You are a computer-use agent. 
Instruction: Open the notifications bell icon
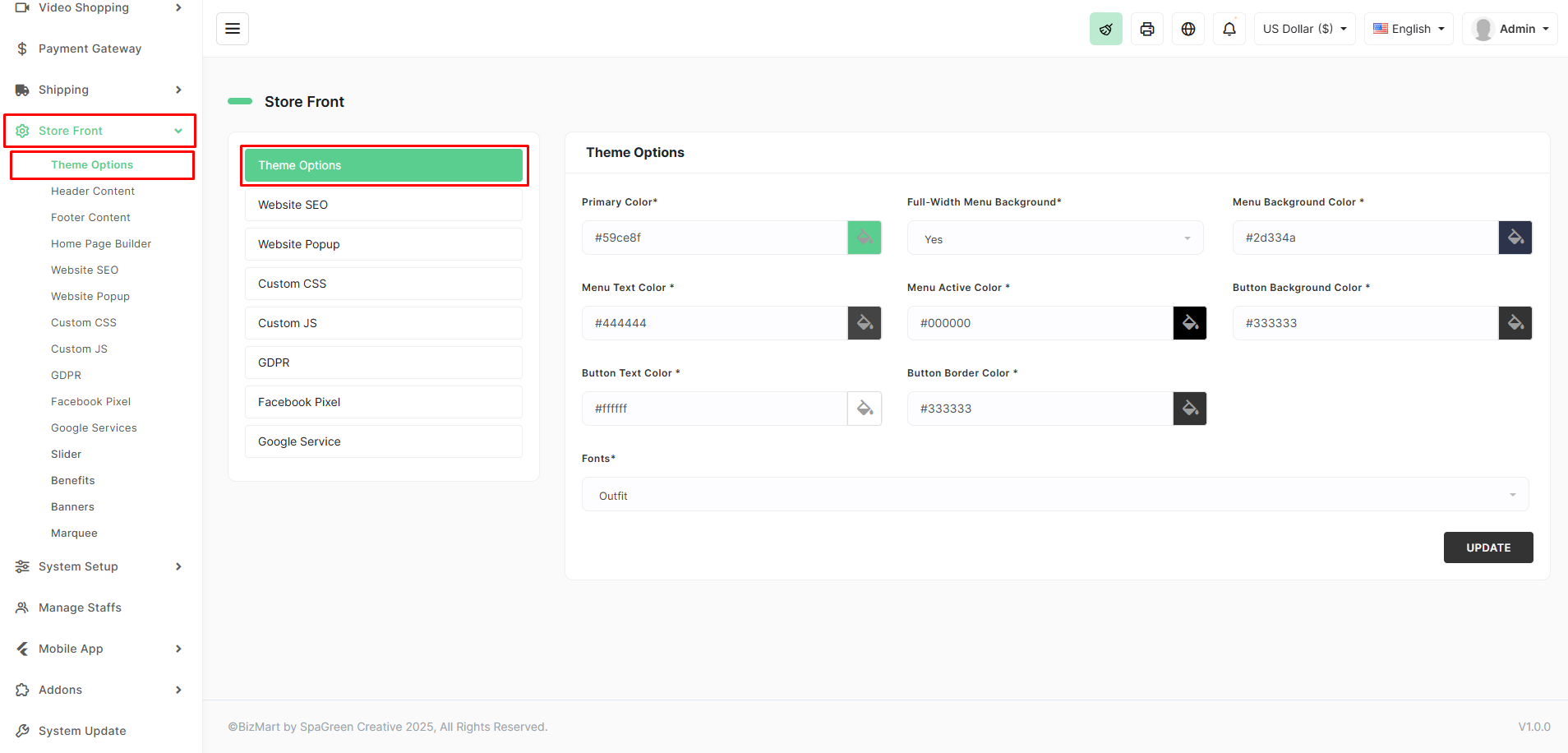1229,29
